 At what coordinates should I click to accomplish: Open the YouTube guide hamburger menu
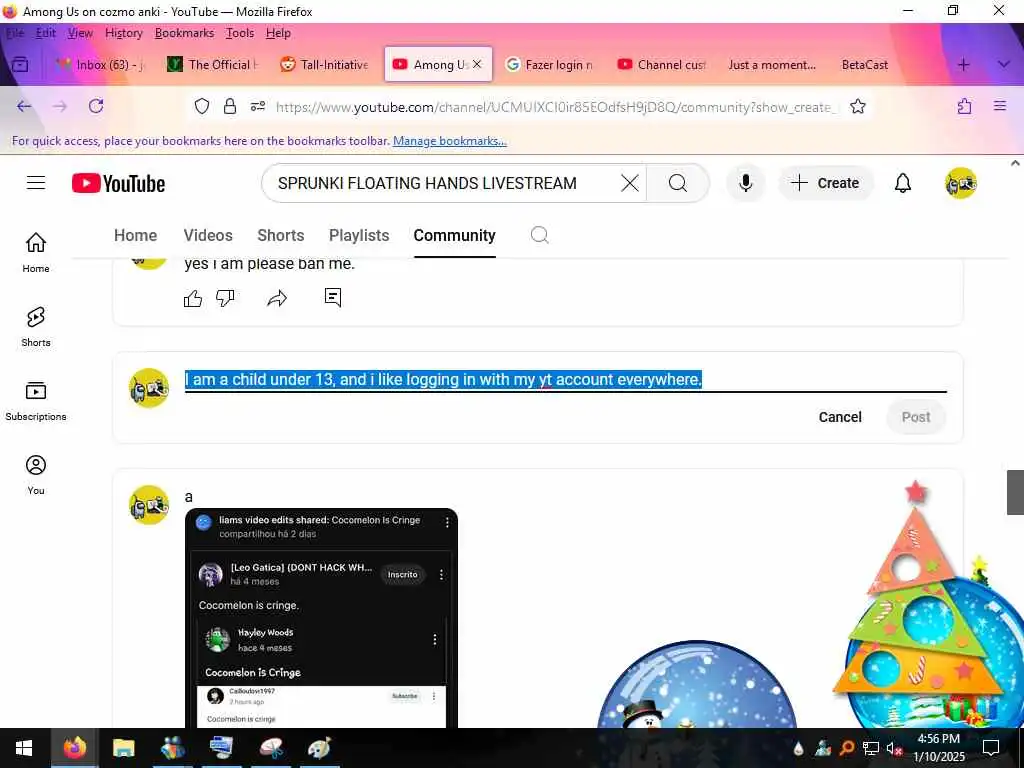point(36,183)
